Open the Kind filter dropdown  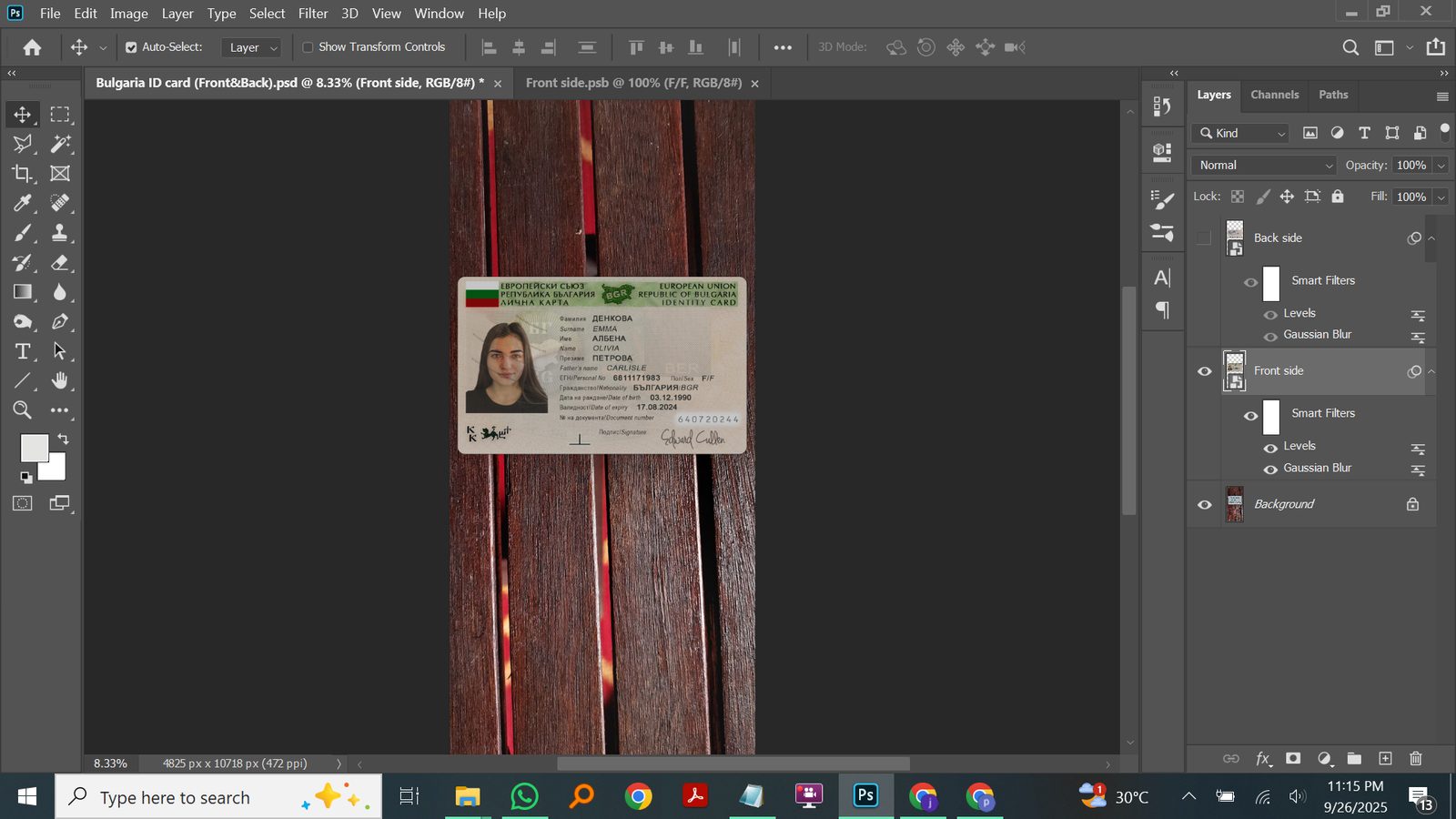click(1240, 133)
